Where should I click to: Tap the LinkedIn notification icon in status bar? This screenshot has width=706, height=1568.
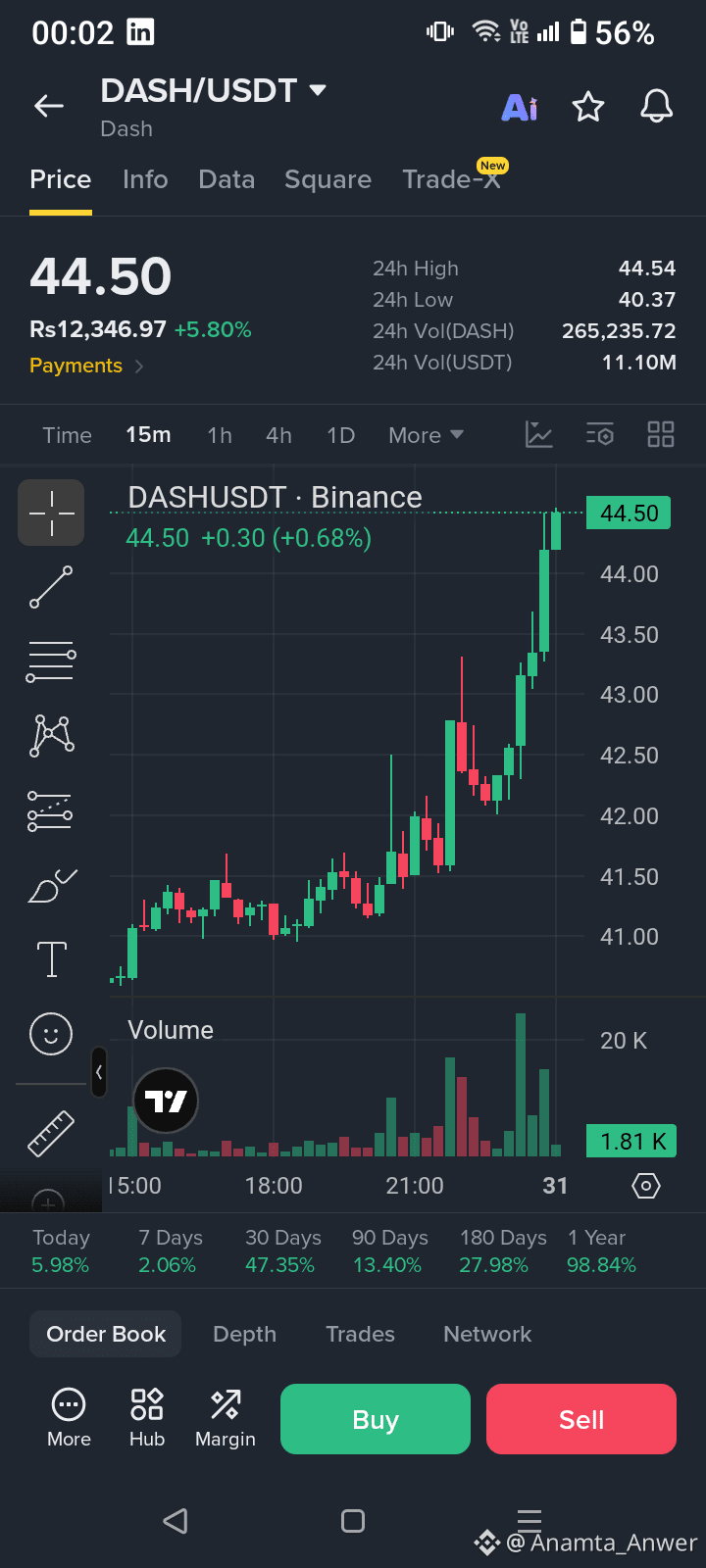tap(140, 32)
